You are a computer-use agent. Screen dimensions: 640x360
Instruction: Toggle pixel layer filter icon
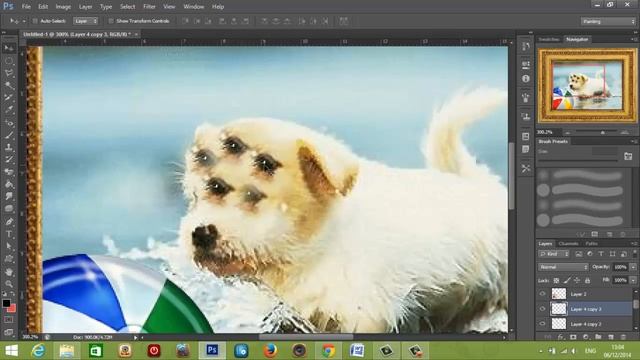pos(579,254)
